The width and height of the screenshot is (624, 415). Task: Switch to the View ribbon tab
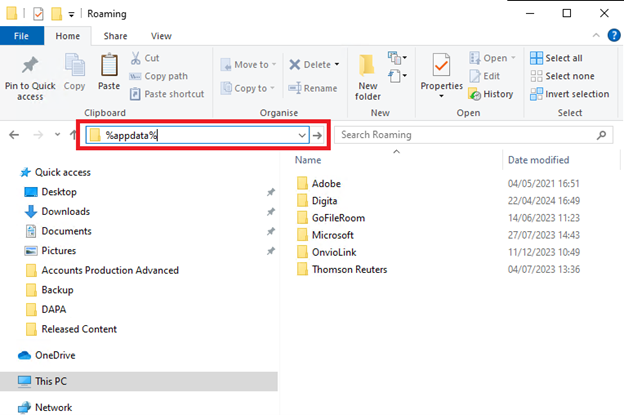click(x=161, y=35)
